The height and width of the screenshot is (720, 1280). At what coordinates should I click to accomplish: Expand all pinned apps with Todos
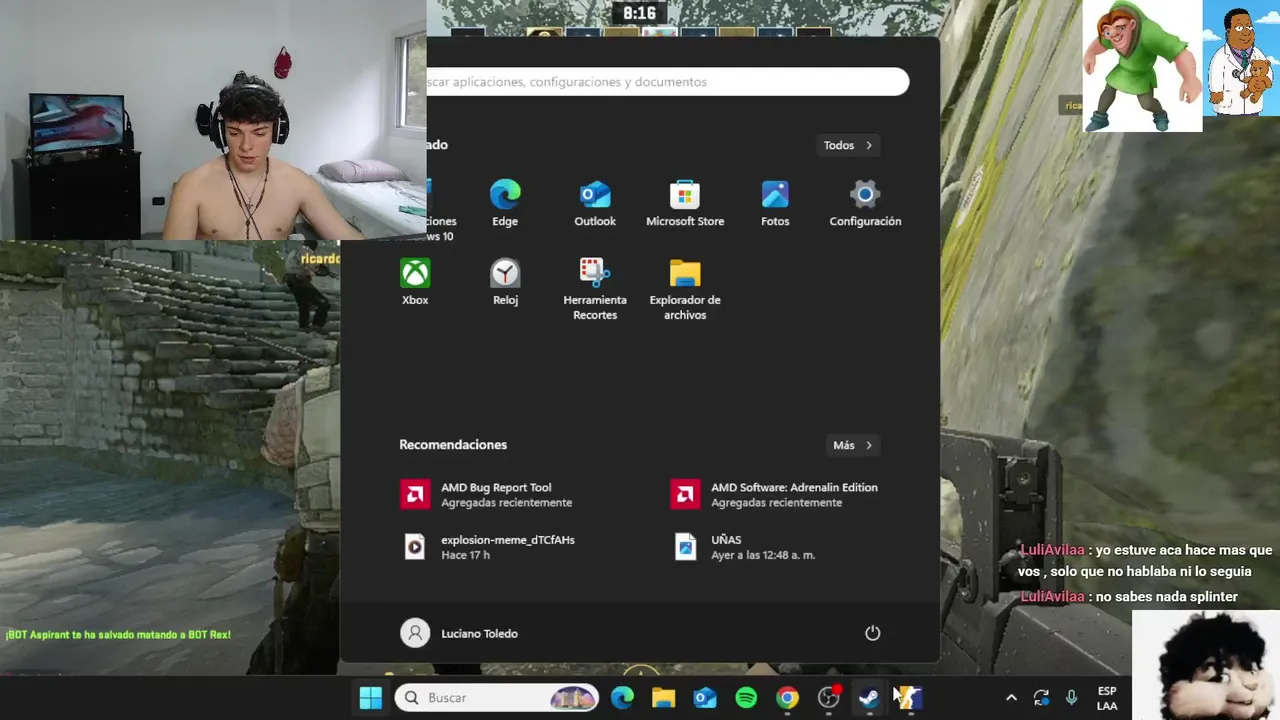click(x=848, y=145)
